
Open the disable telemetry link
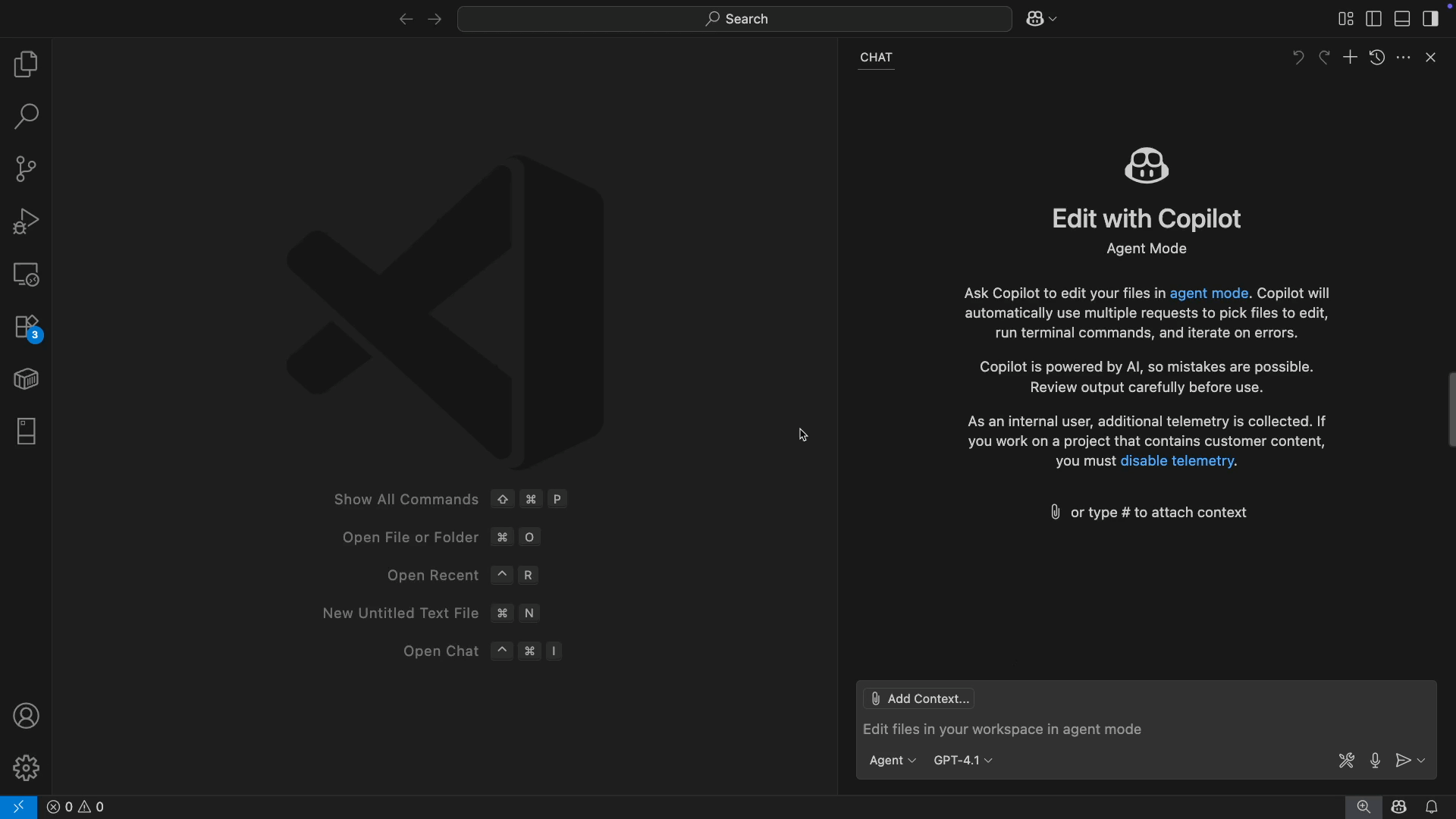coord(1177,461)
